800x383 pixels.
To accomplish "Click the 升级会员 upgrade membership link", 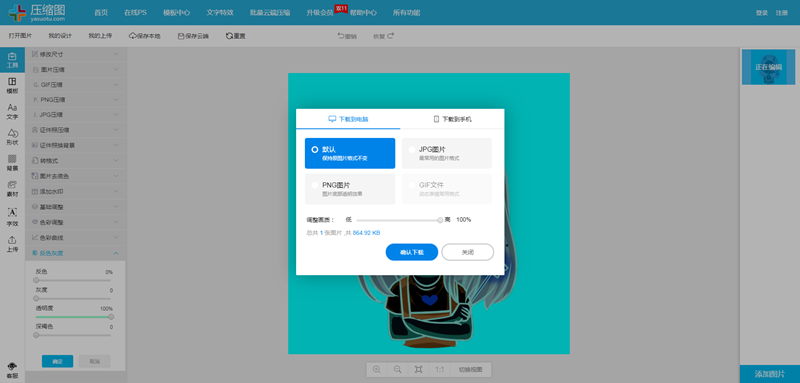I will coord(320,13).
